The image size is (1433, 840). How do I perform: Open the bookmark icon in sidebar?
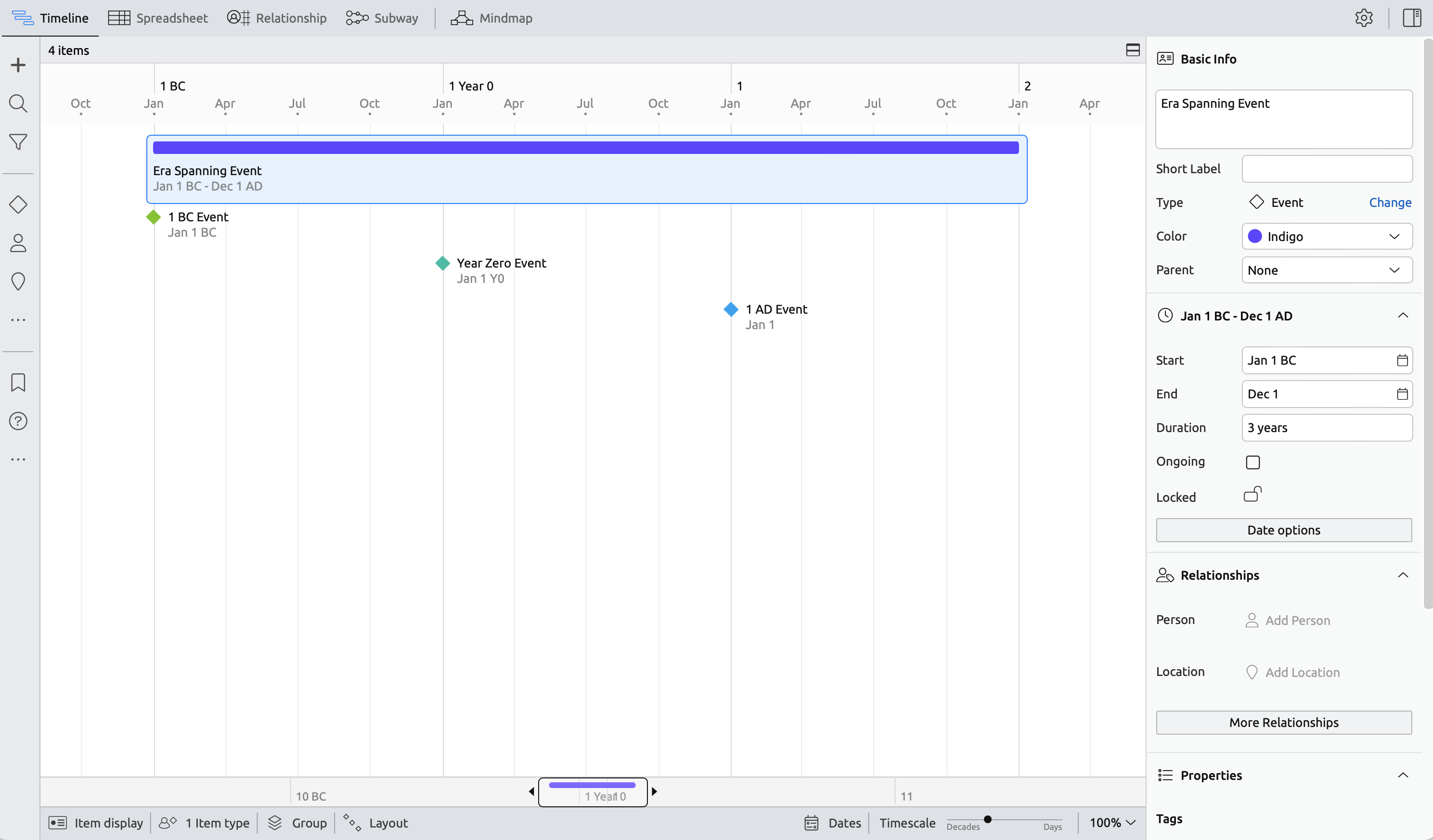[18, 382]
